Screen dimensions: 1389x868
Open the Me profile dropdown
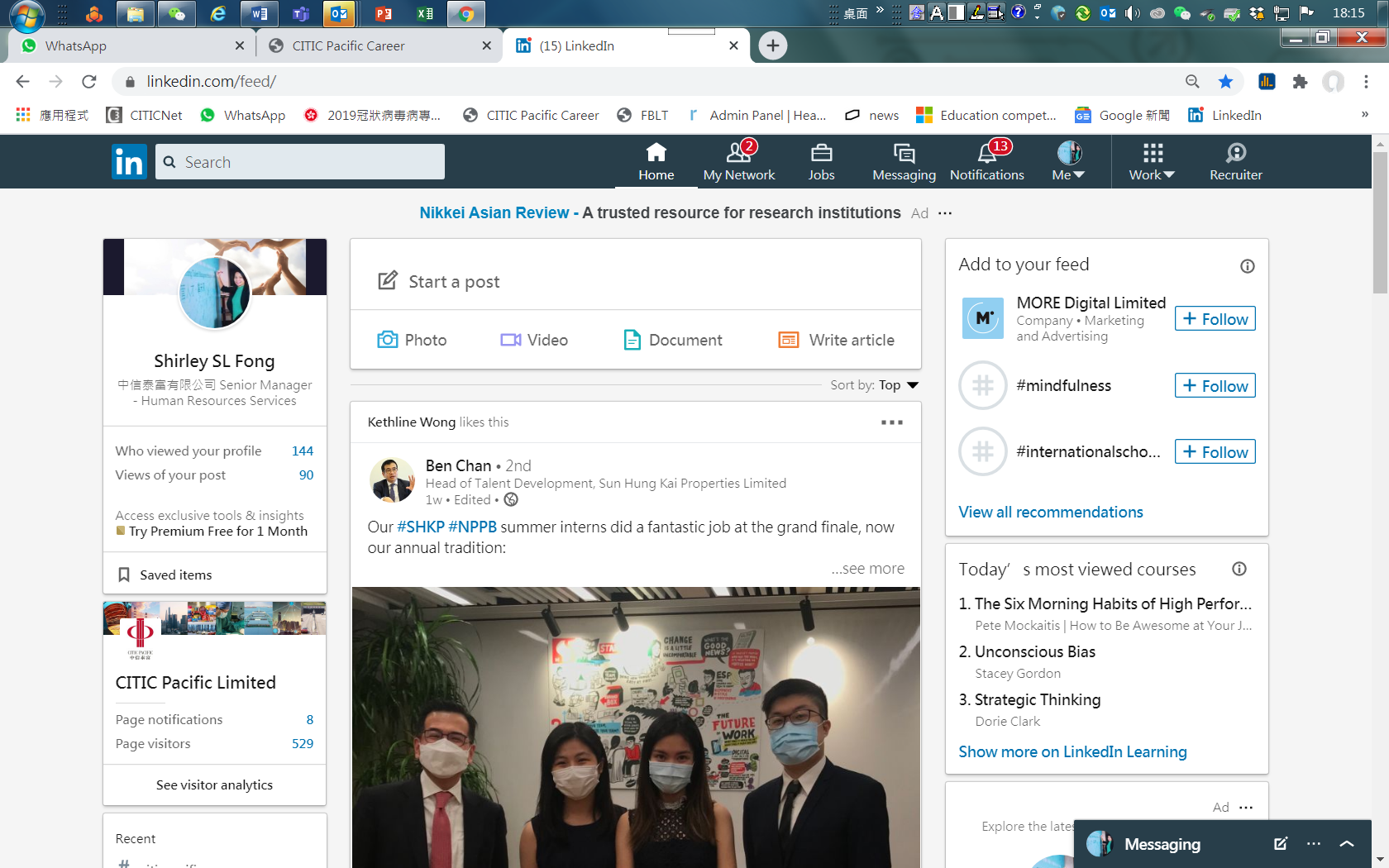click(1068, 161)
